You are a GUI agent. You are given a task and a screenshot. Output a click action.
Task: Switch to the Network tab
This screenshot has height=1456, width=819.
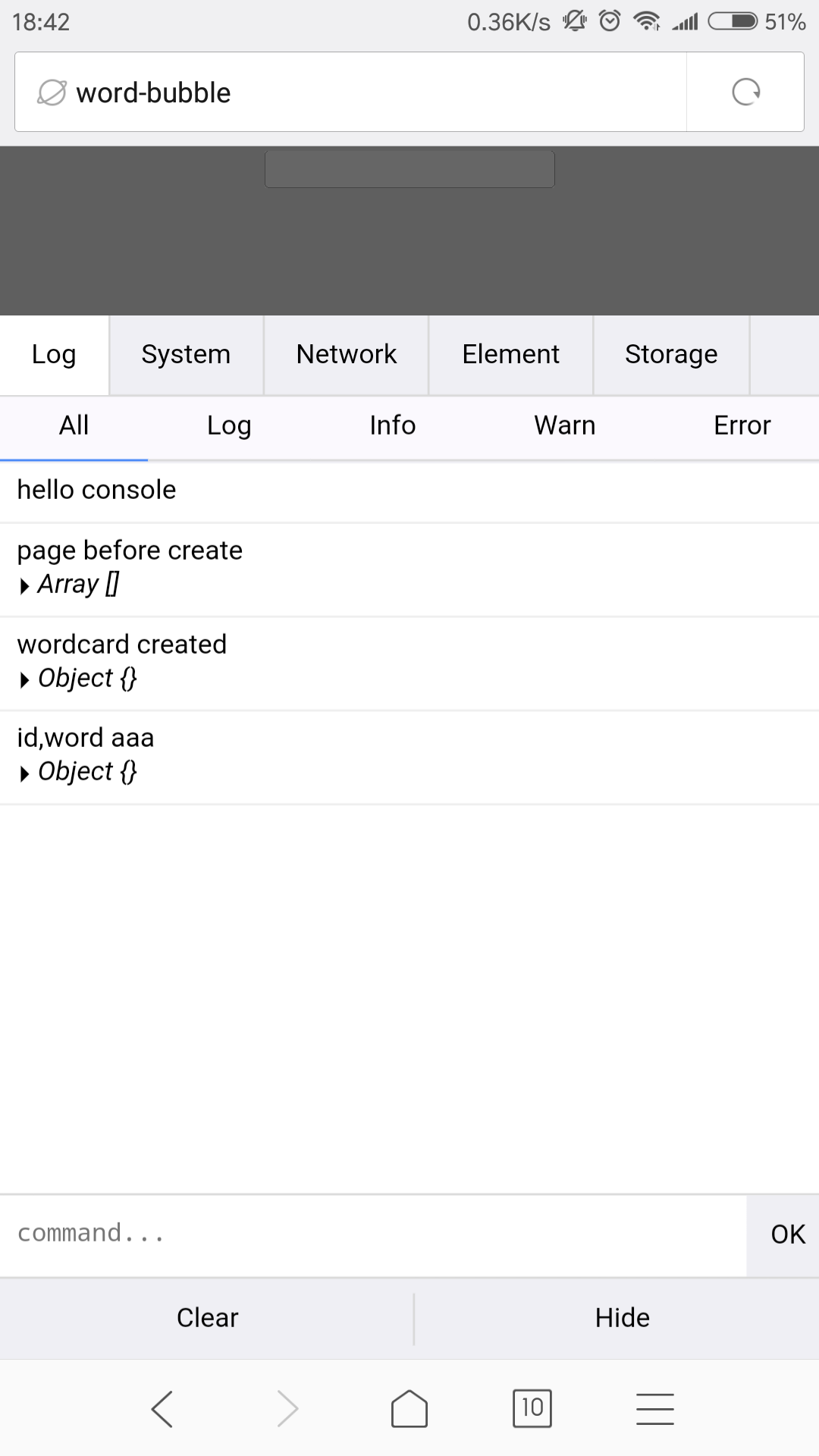pyautogui.click(x=346, y=354)
